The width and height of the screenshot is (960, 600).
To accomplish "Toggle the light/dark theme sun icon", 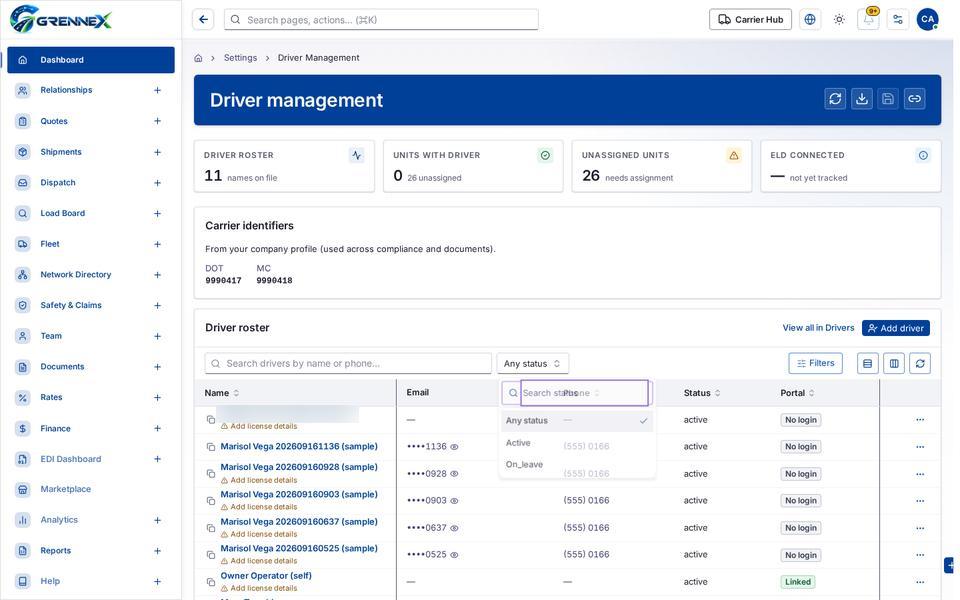I will (x=839, y=20).
